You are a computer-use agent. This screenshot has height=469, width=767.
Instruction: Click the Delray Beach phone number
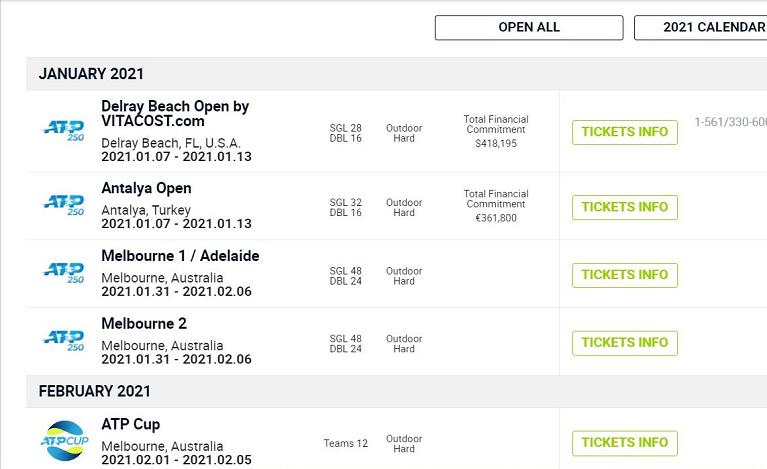pyautogui.click(x=730, y=123)
